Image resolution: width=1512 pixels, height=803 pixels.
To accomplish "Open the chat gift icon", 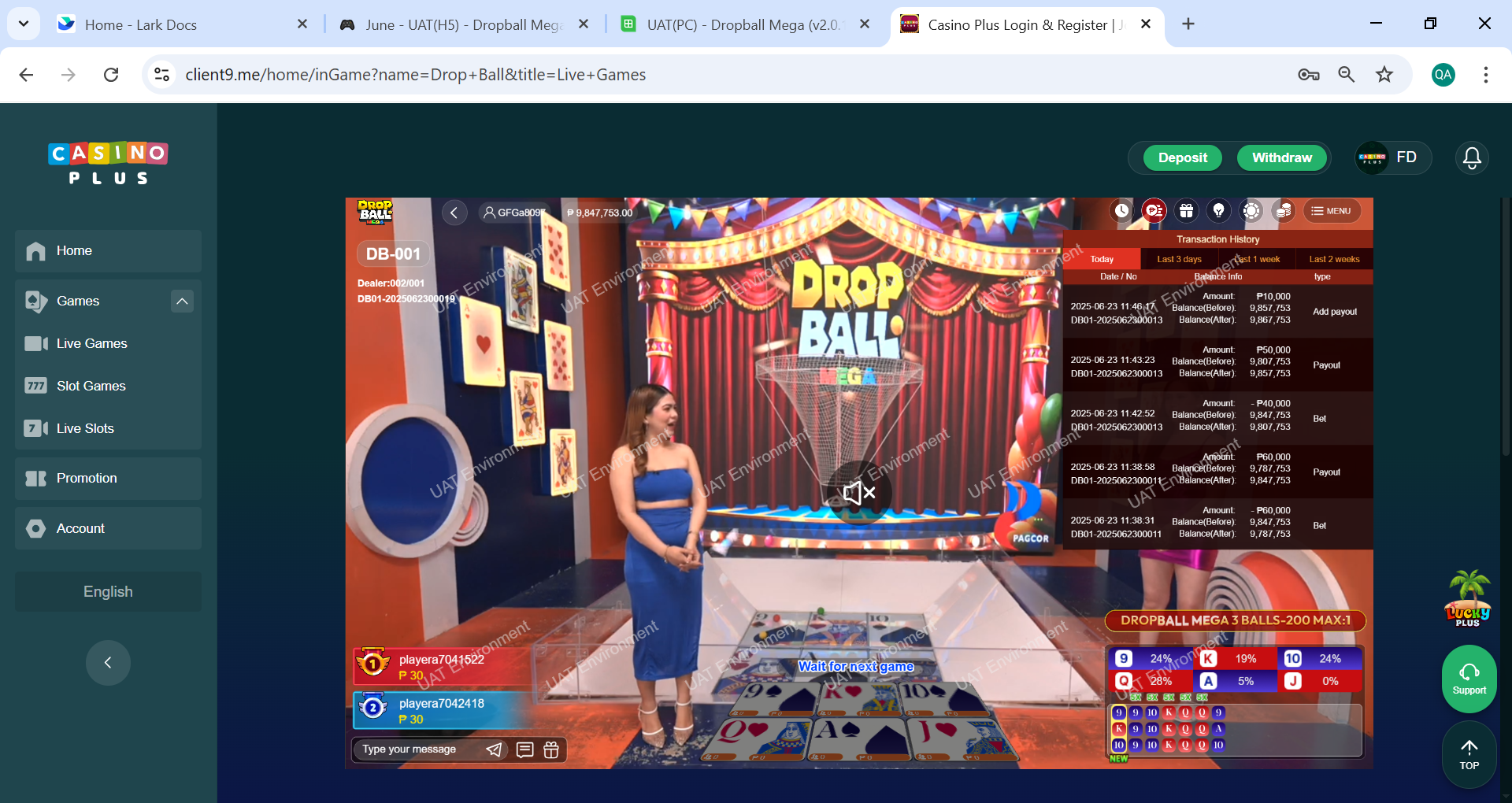I will click(551, 749).
